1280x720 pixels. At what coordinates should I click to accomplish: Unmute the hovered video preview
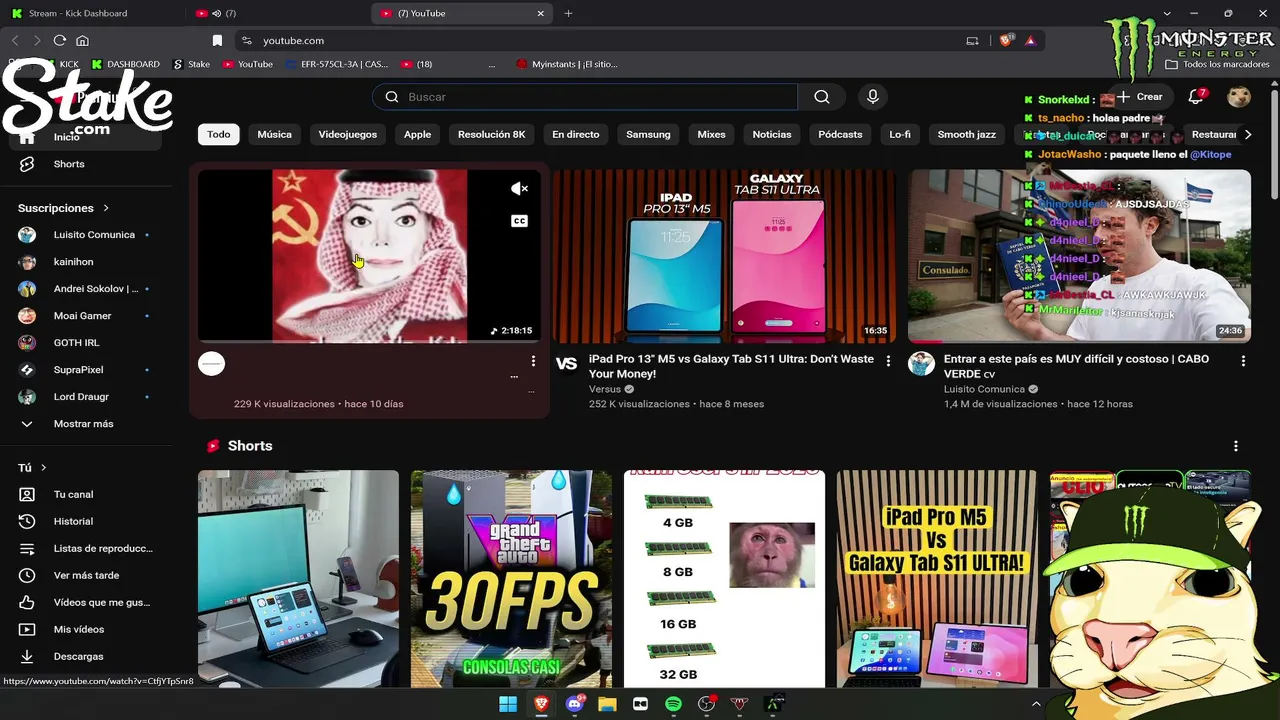[519, 188]
